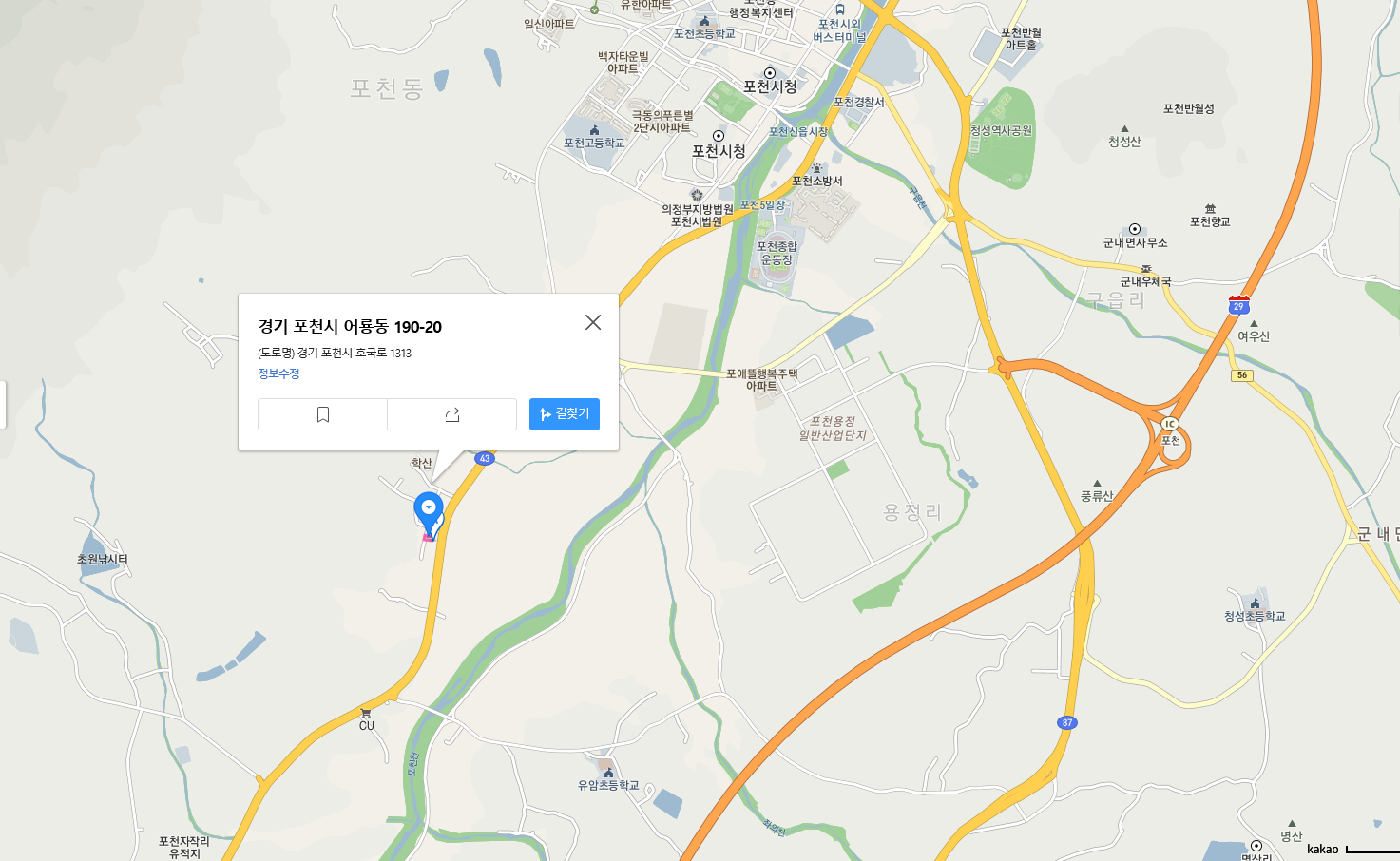Open the 정보수정 edit link
The image size is (1400, 861).
point(278,373)
